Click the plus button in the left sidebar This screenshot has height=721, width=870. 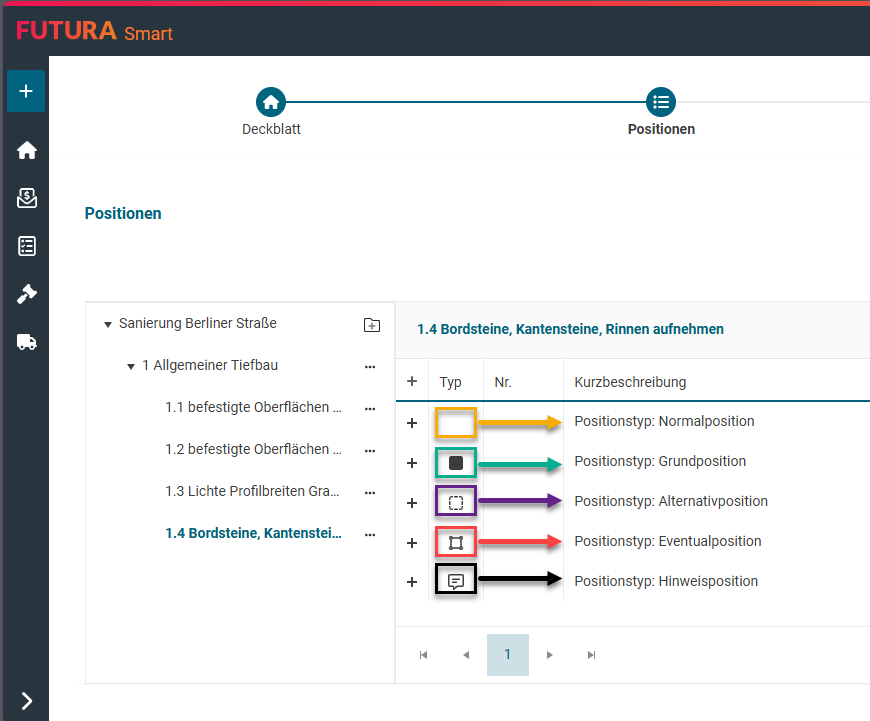26,91
